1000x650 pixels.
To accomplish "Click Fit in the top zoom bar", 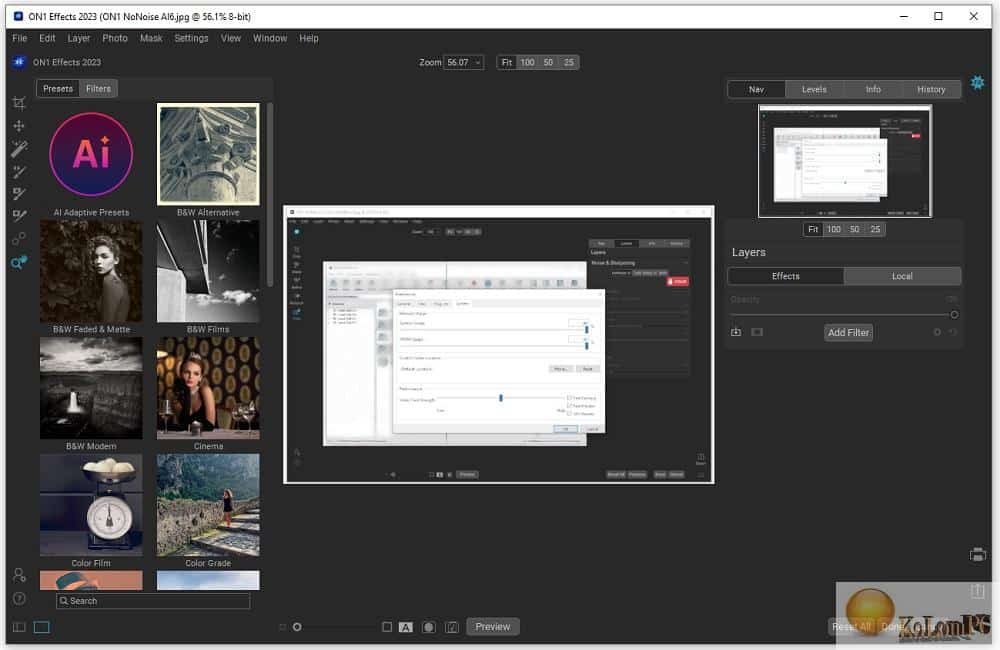I will tap(506, 62).
